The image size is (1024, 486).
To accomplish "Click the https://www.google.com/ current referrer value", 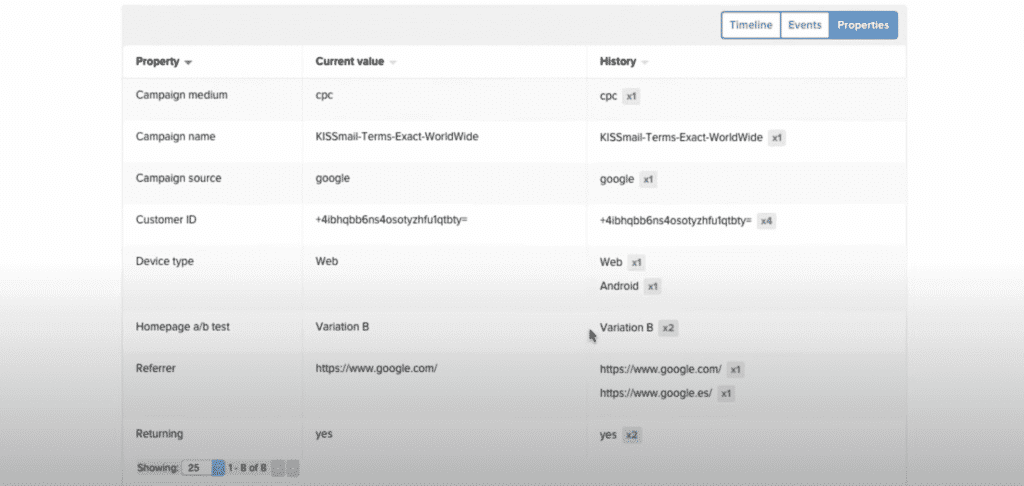I will coord(376,368).
